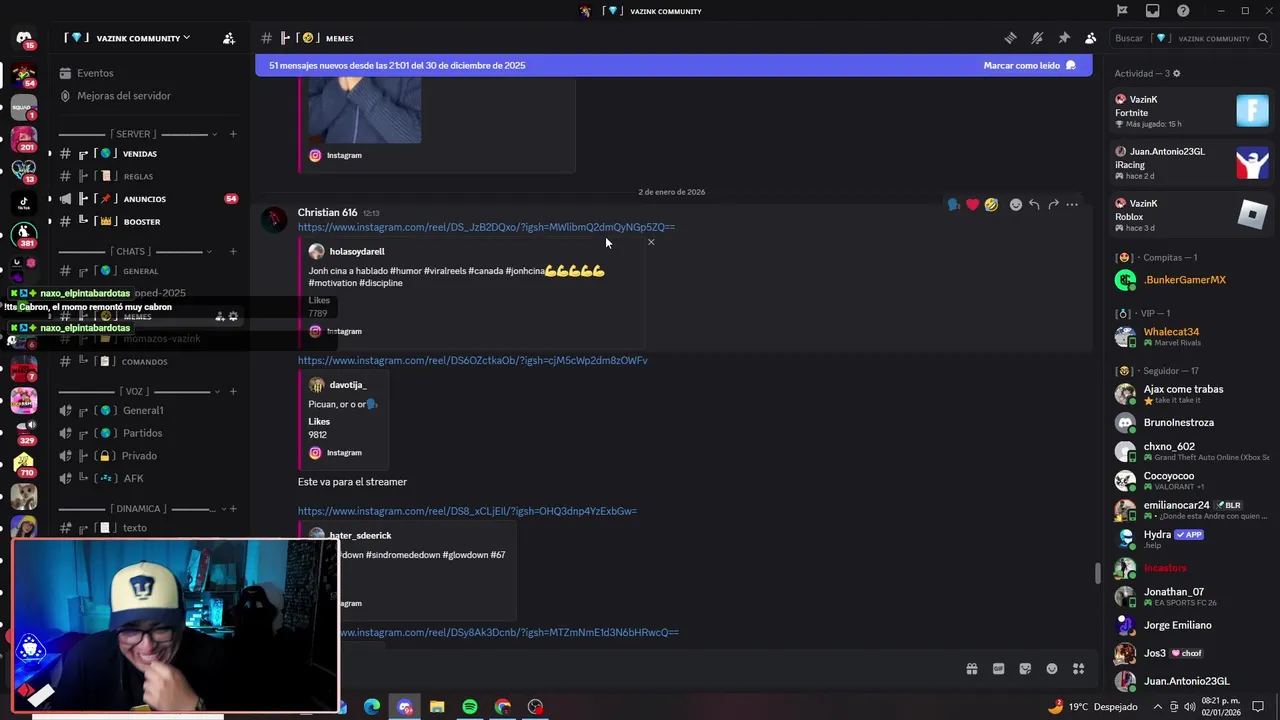The image size is (1280, 720).
Task: Open Discord direct messages home icon
Action: coord(24,39)
